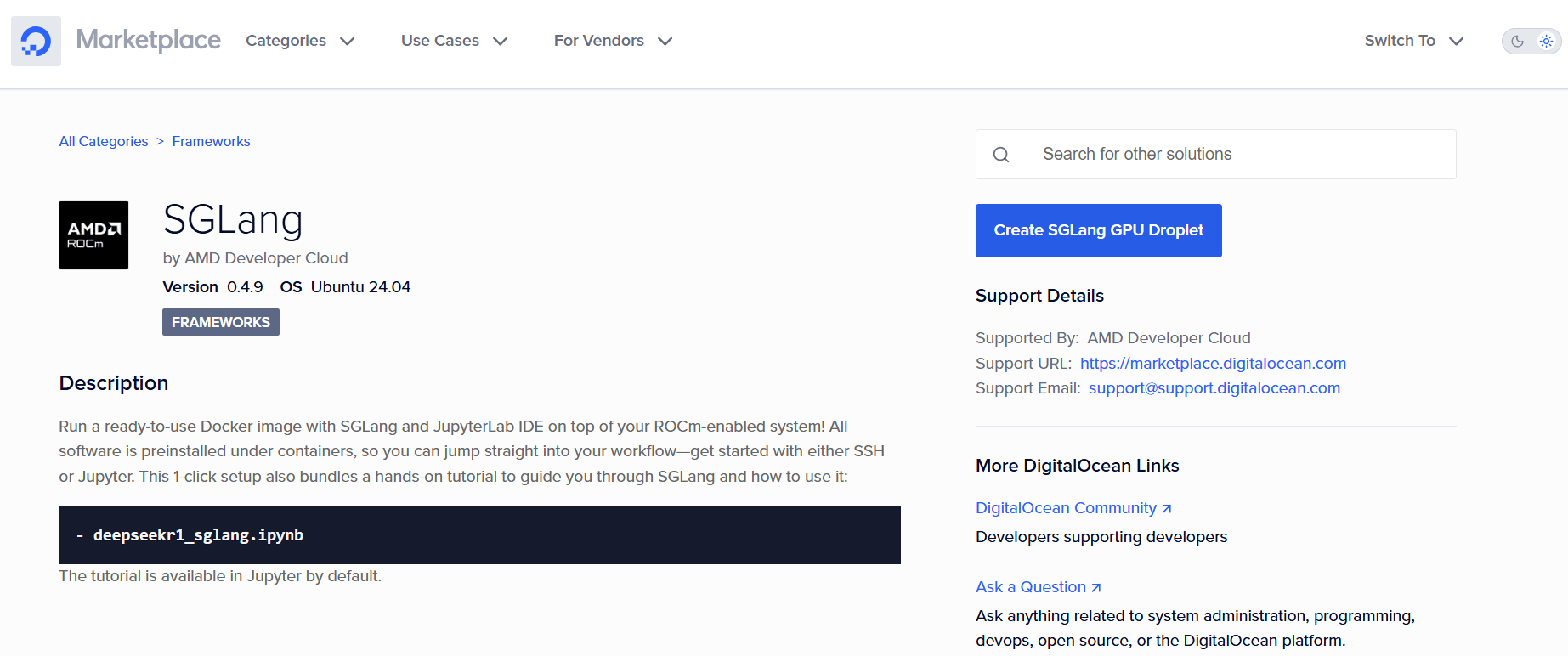Open arrow icon beside Ask a Question

[1096, 588]
